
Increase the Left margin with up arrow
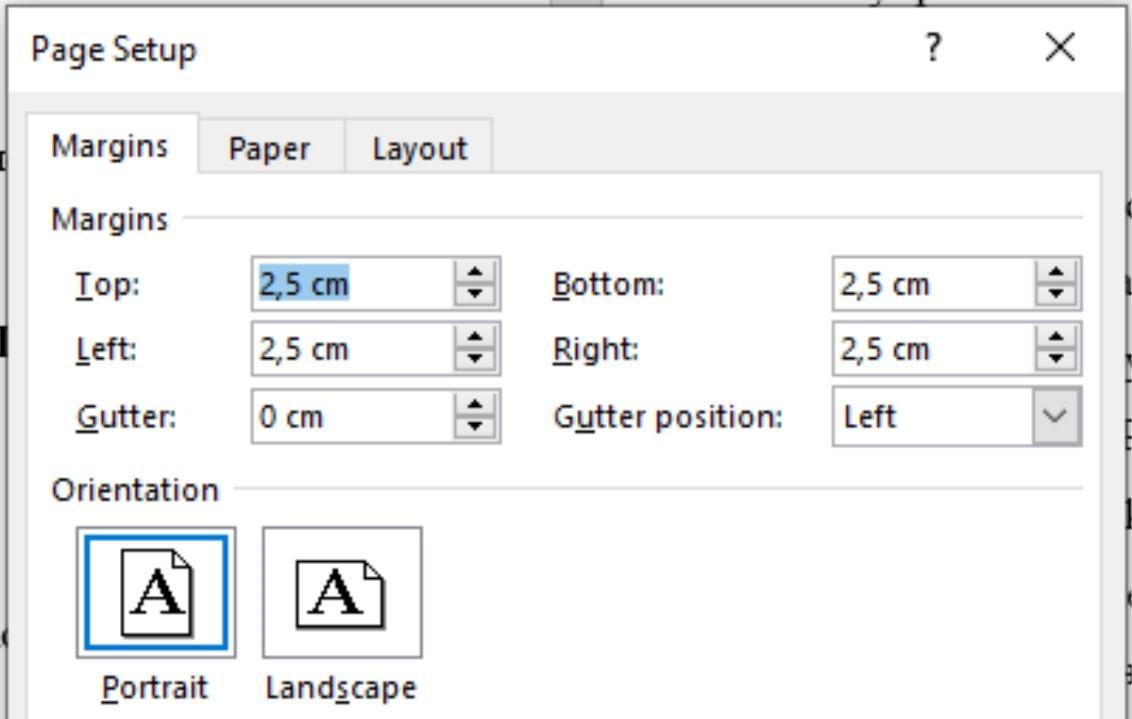pyautogui.click(x=474, y=338)
